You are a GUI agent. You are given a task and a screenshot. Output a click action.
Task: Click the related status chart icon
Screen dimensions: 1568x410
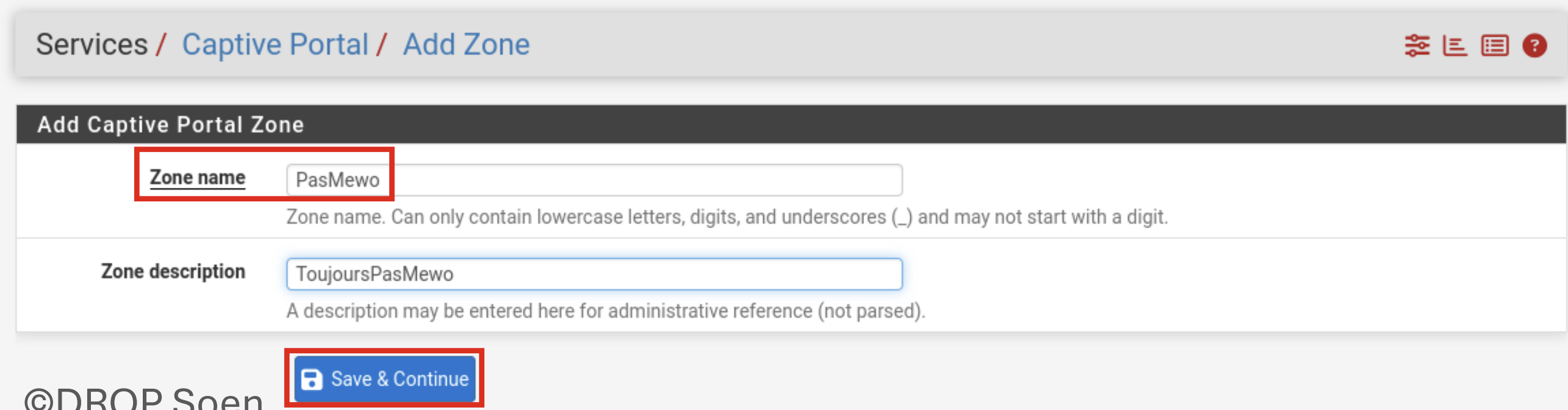pyautogui.click(x=1455, y=46)
